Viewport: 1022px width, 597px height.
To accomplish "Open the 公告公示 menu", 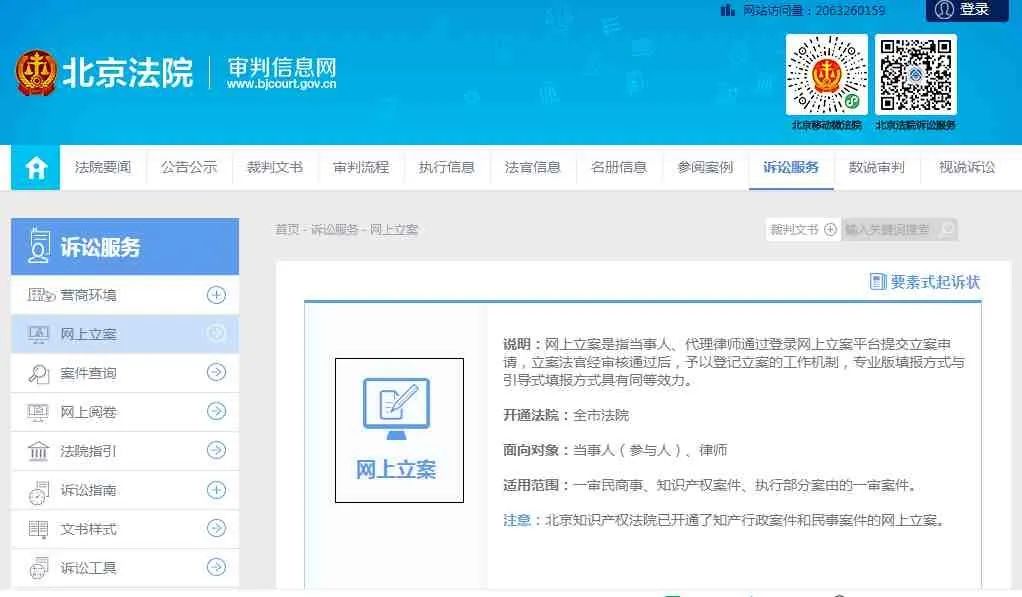I will [x=189, y=167].
